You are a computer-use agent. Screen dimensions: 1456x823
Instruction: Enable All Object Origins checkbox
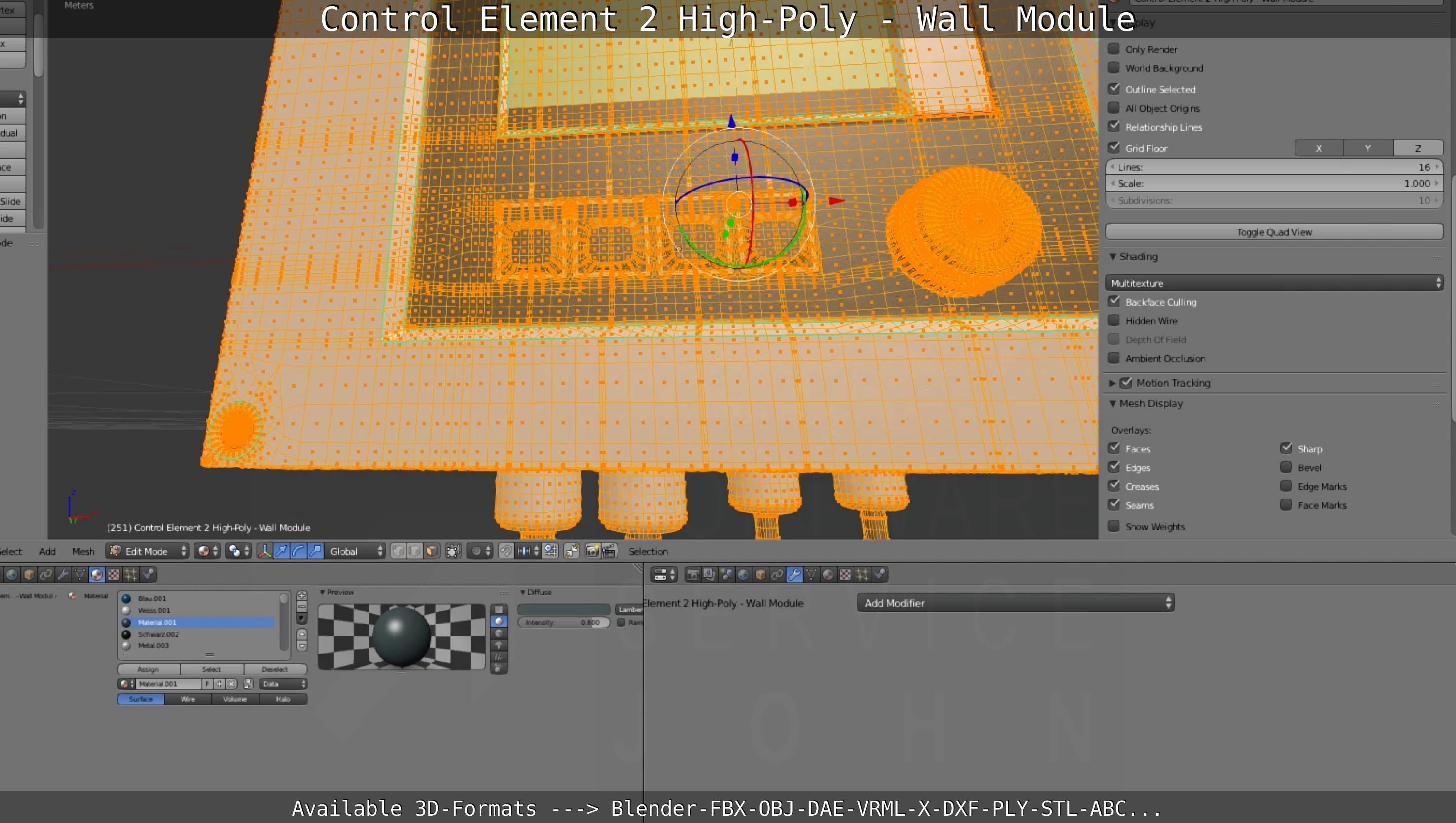point(1113,108)
